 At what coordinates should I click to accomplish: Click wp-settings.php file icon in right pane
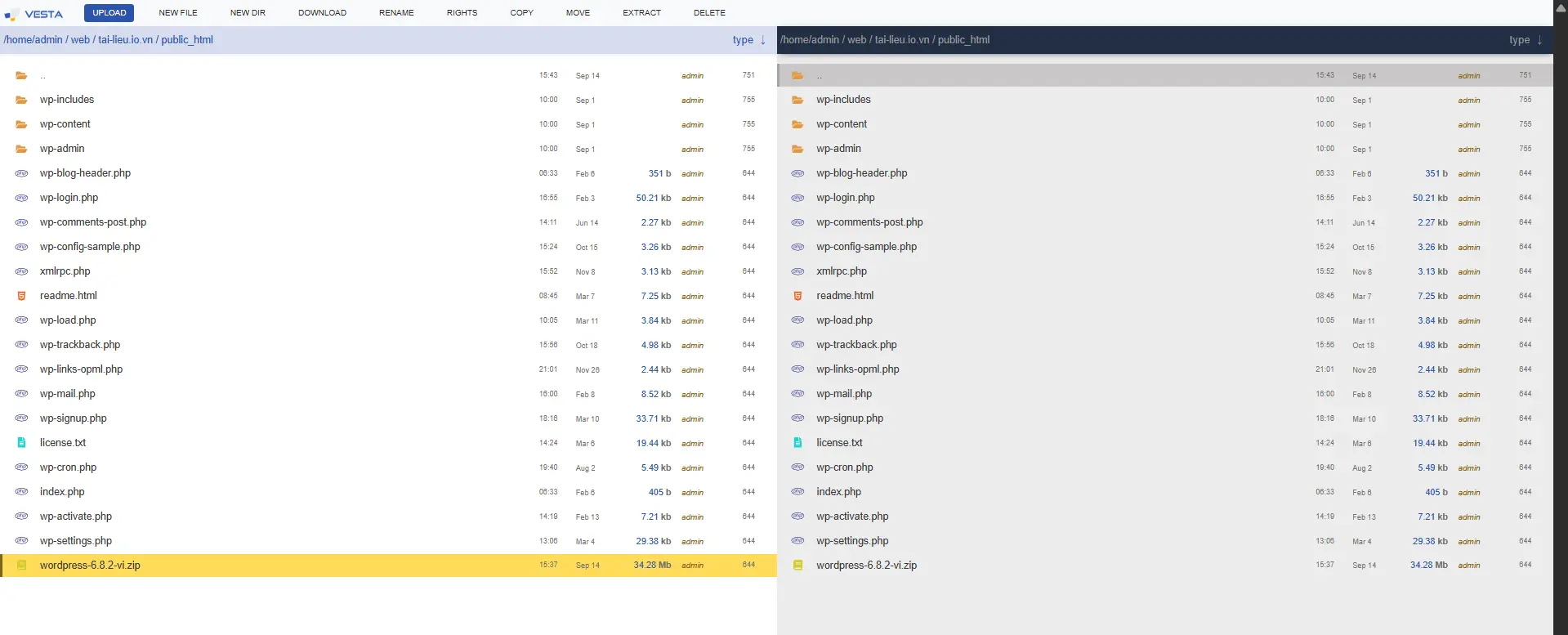[x=797, y=541]
